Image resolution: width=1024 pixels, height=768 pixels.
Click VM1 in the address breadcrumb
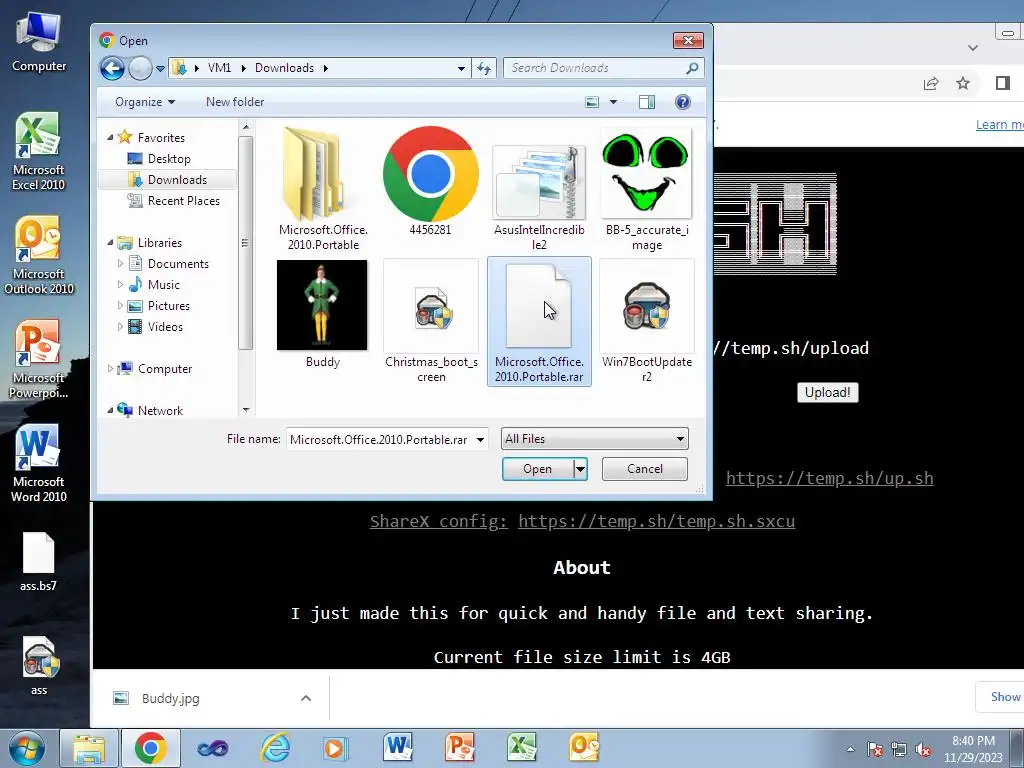[x=219, y=68]
